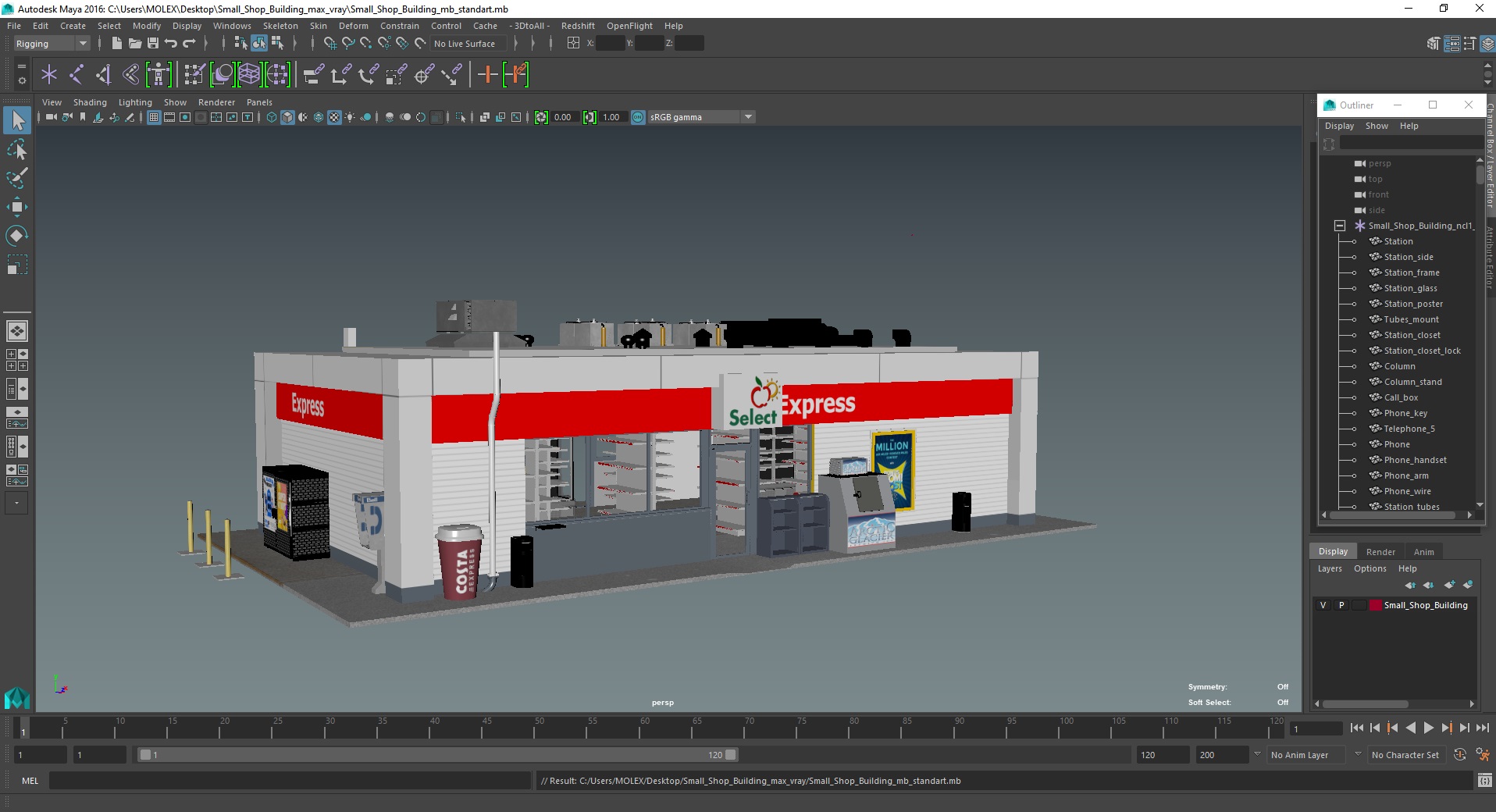Image resolution: width=1496 pixels, height=812 pixels.
Task: Toggle Textured display checker icon
Action: (x=334, y=117)
